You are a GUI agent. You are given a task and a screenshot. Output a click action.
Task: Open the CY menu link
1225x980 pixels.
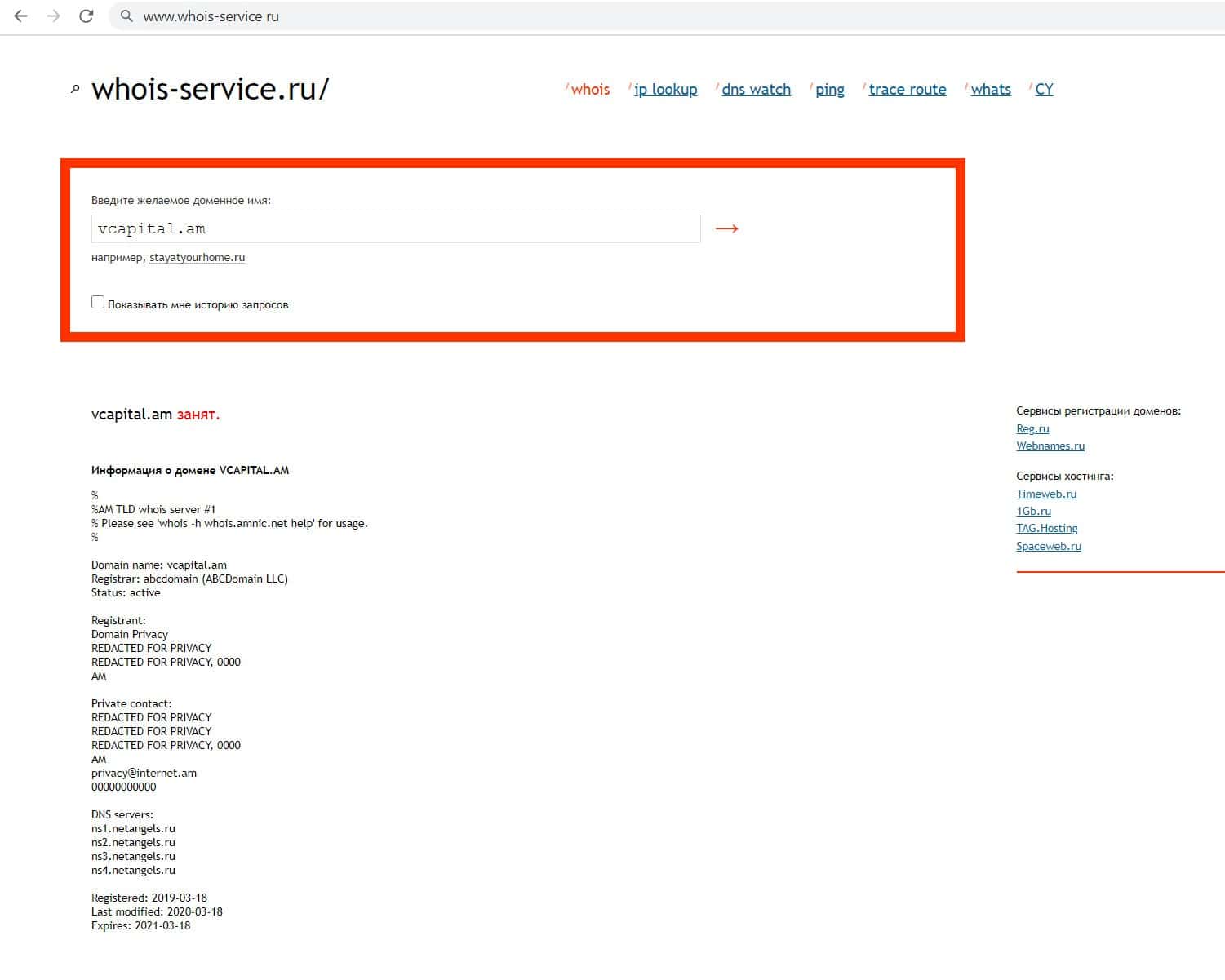tap(1044, 90)
